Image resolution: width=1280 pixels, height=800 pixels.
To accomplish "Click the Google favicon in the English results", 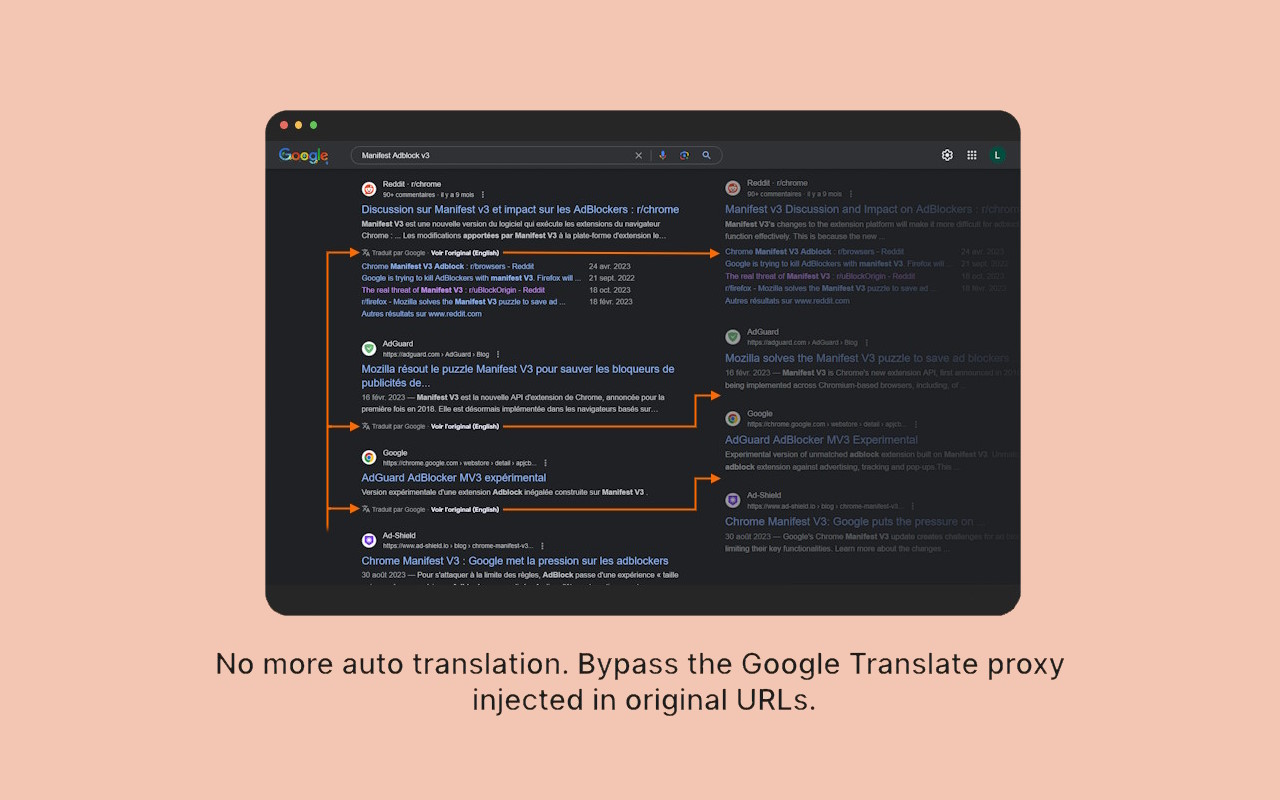I will click(733, 418).
